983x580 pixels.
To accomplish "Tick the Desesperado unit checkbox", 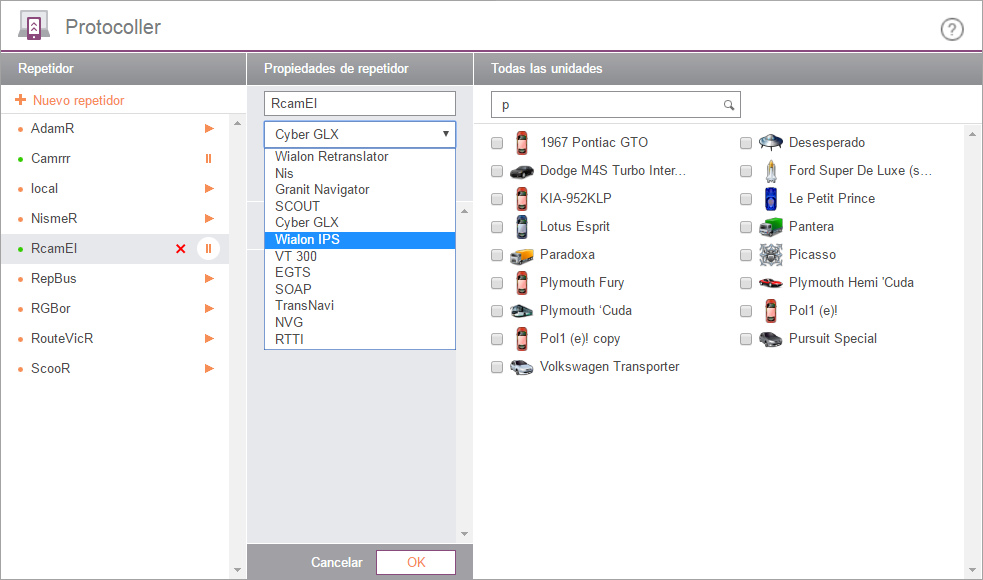I will pos(746,143).
